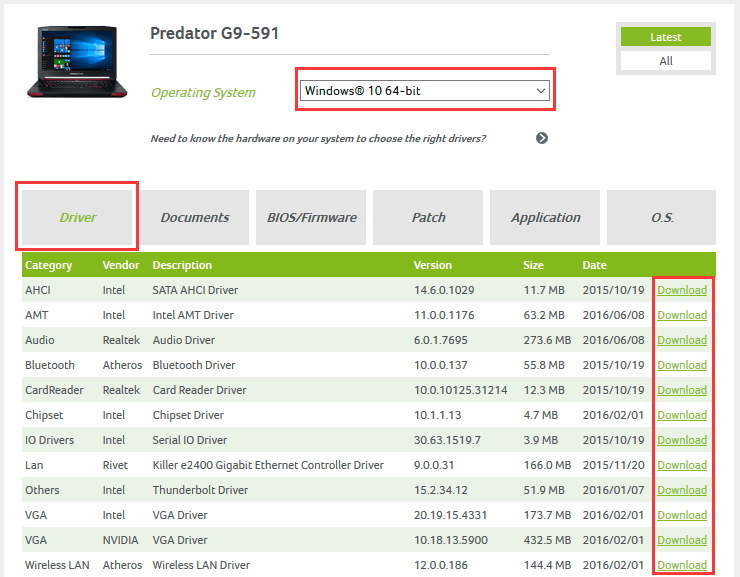Click the Vendor column header
The width and height of the screenshot is (740, 577).
(x=121, y=265)
